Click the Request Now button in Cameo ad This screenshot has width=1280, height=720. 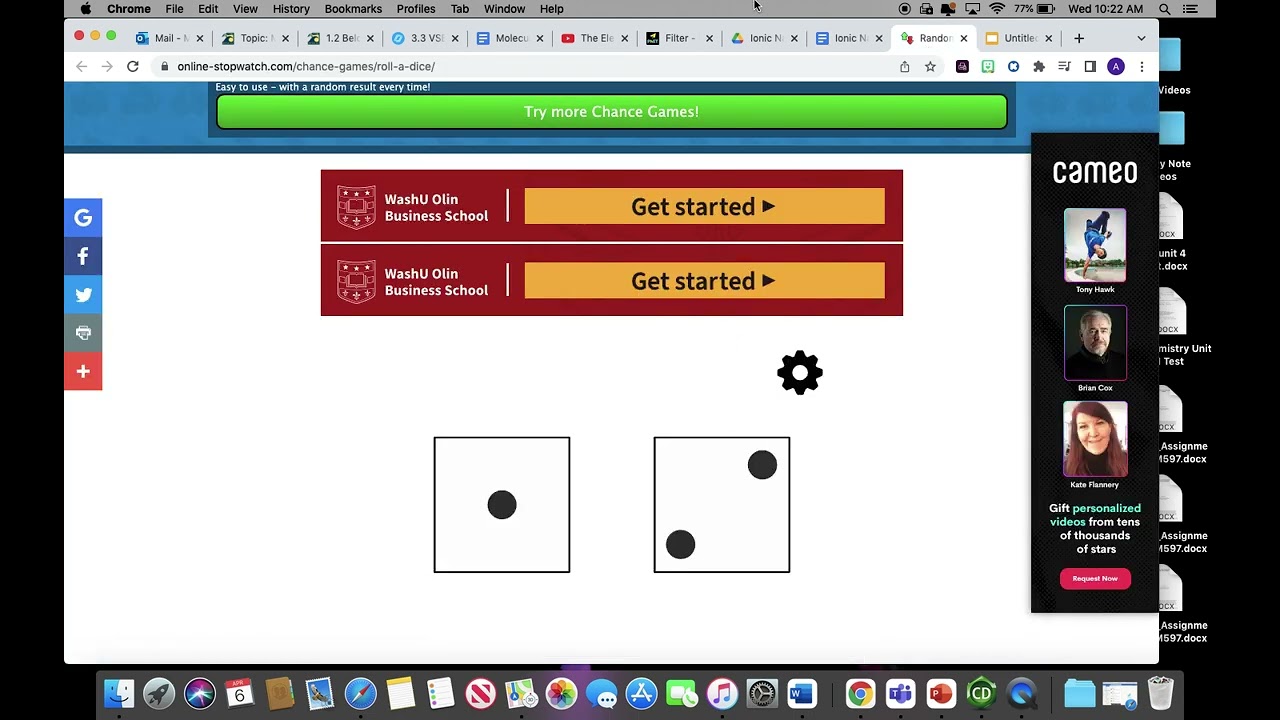pyautogui.click(x=1095, y=578)
